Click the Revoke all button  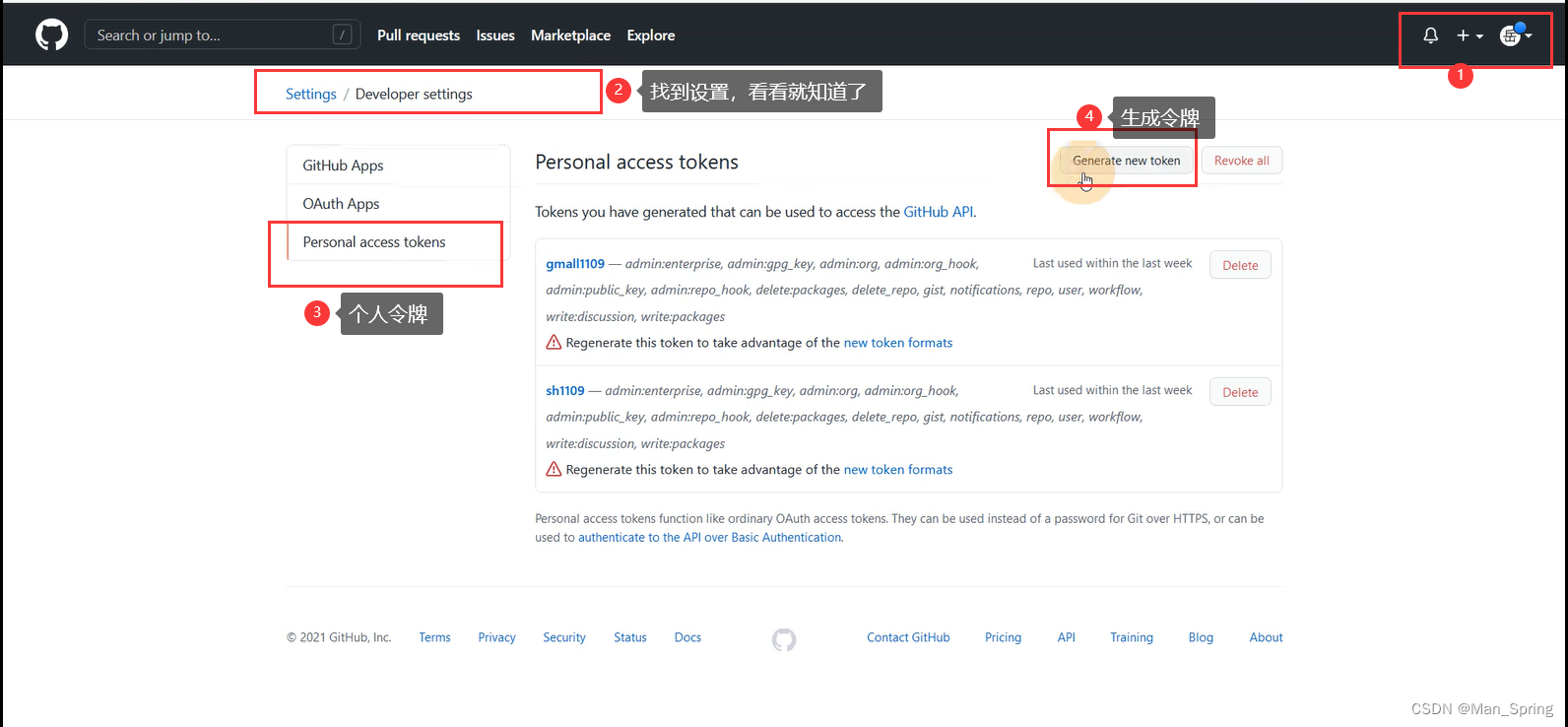pos(1242,161)
